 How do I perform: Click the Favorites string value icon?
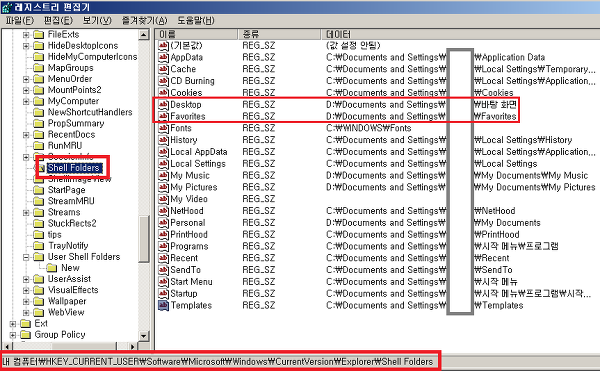coord(163,116)
